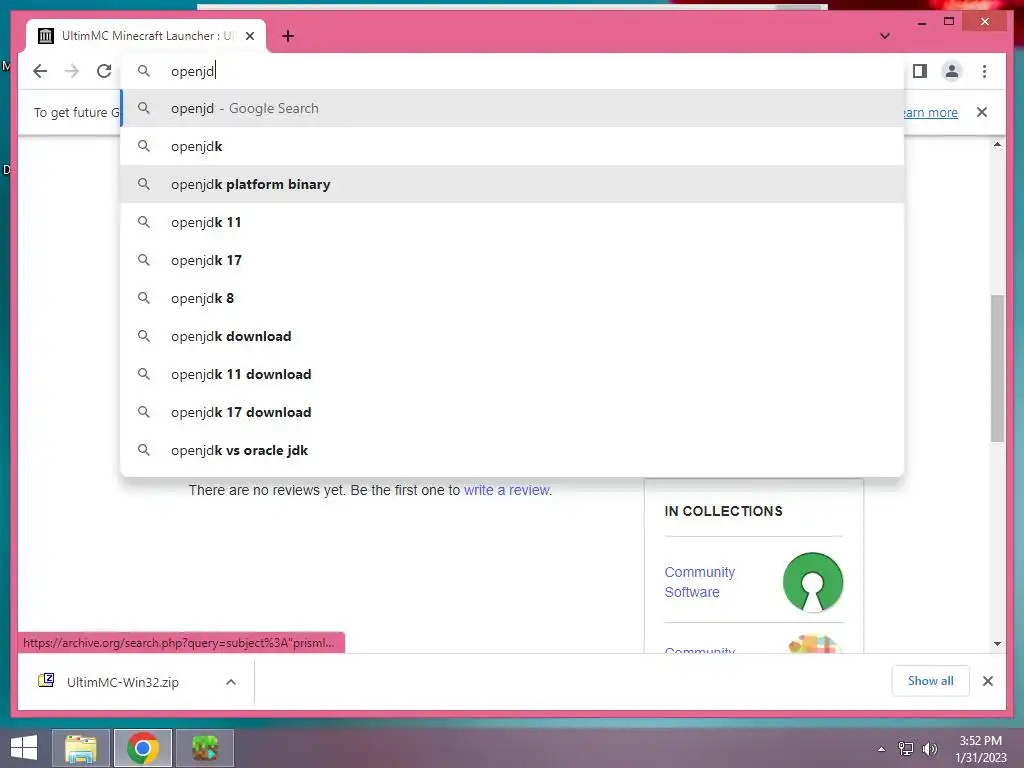Open the Community Software collection link
This screenshot has height=768, width=1024.
pos(699,582)
